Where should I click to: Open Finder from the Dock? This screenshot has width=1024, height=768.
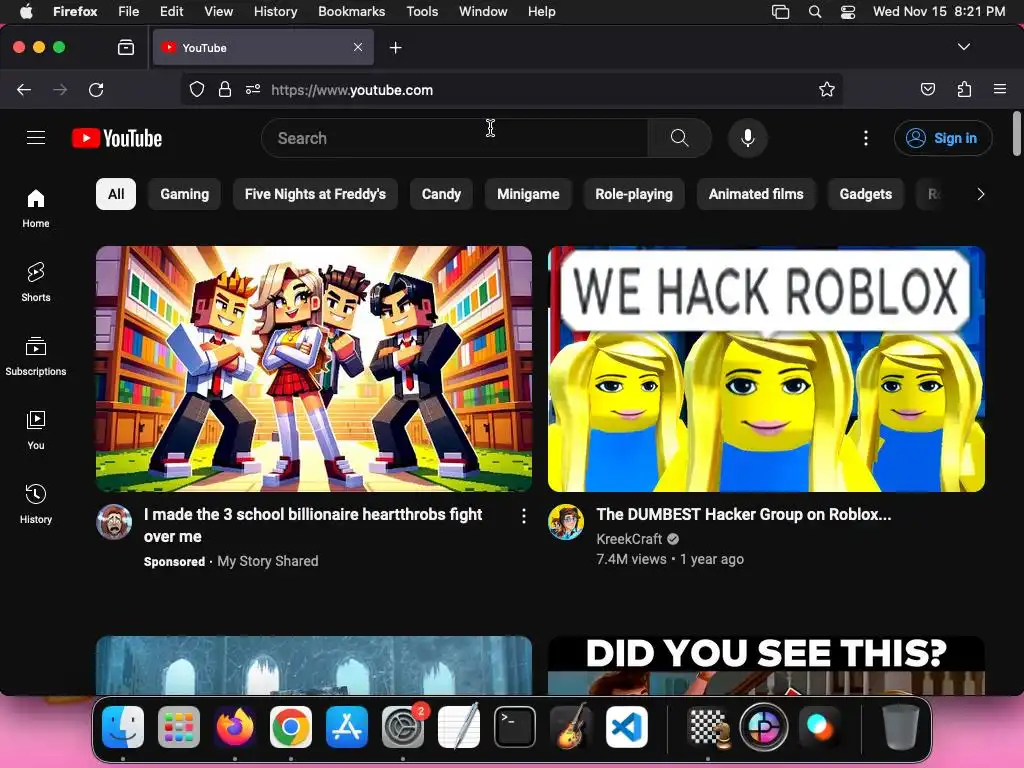[123, 727]
